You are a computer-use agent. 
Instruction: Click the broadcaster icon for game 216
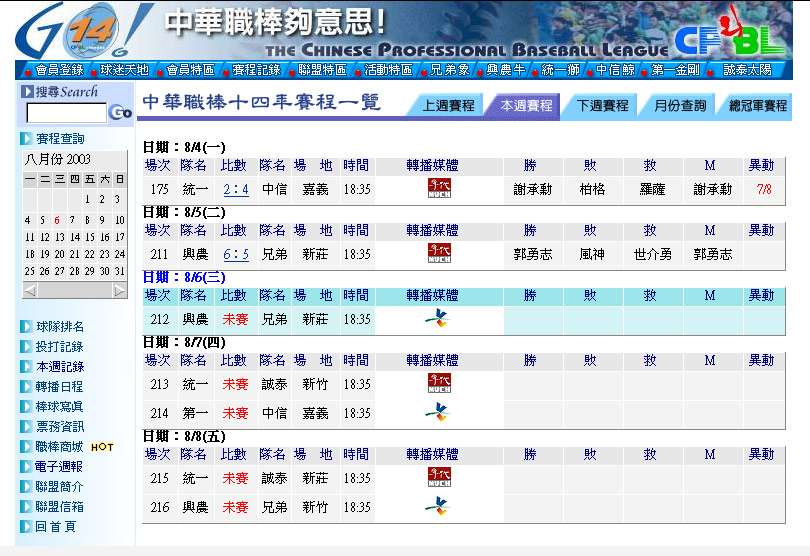(x=438, y=506)
